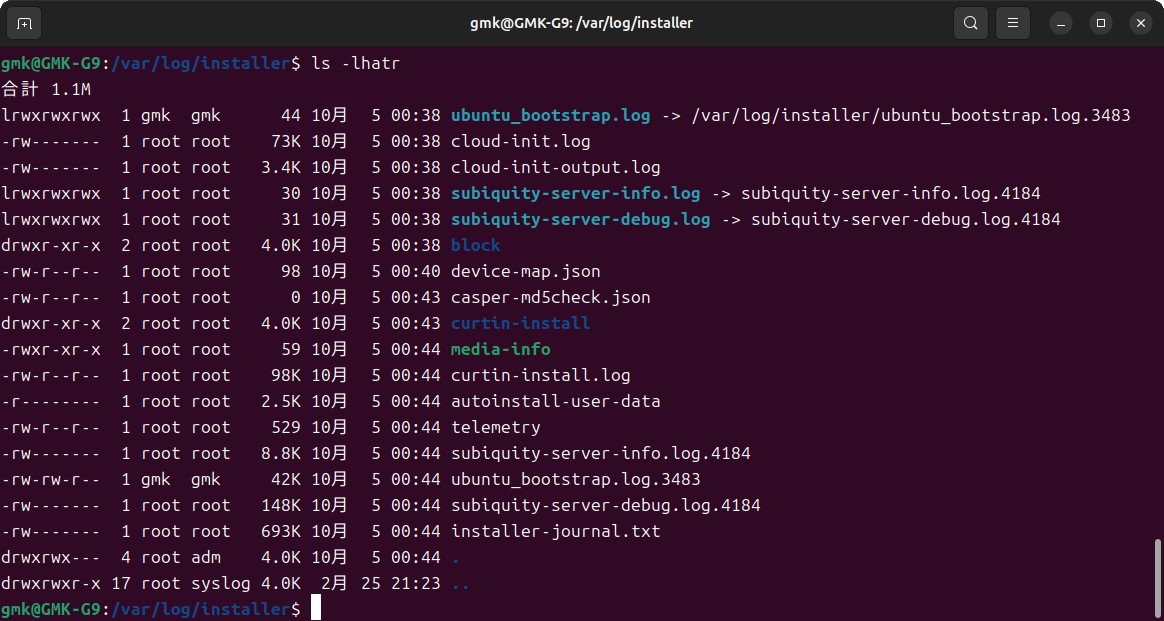This screenshot has height=621, width=1164.
Task: Click the casper-md5check.json file name
Action: tap(551, 298)
